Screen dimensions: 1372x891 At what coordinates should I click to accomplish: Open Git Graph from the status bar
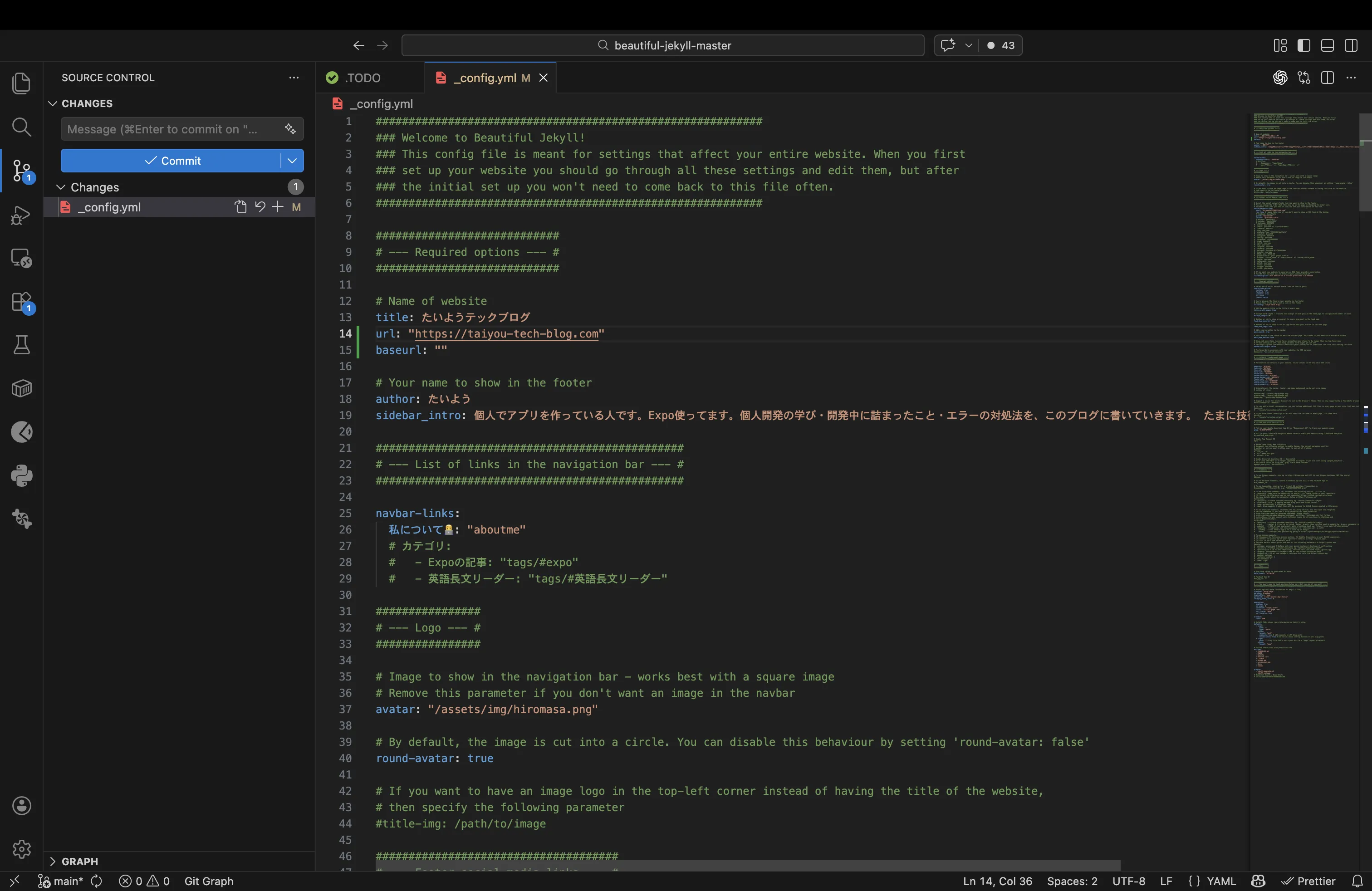209,881
